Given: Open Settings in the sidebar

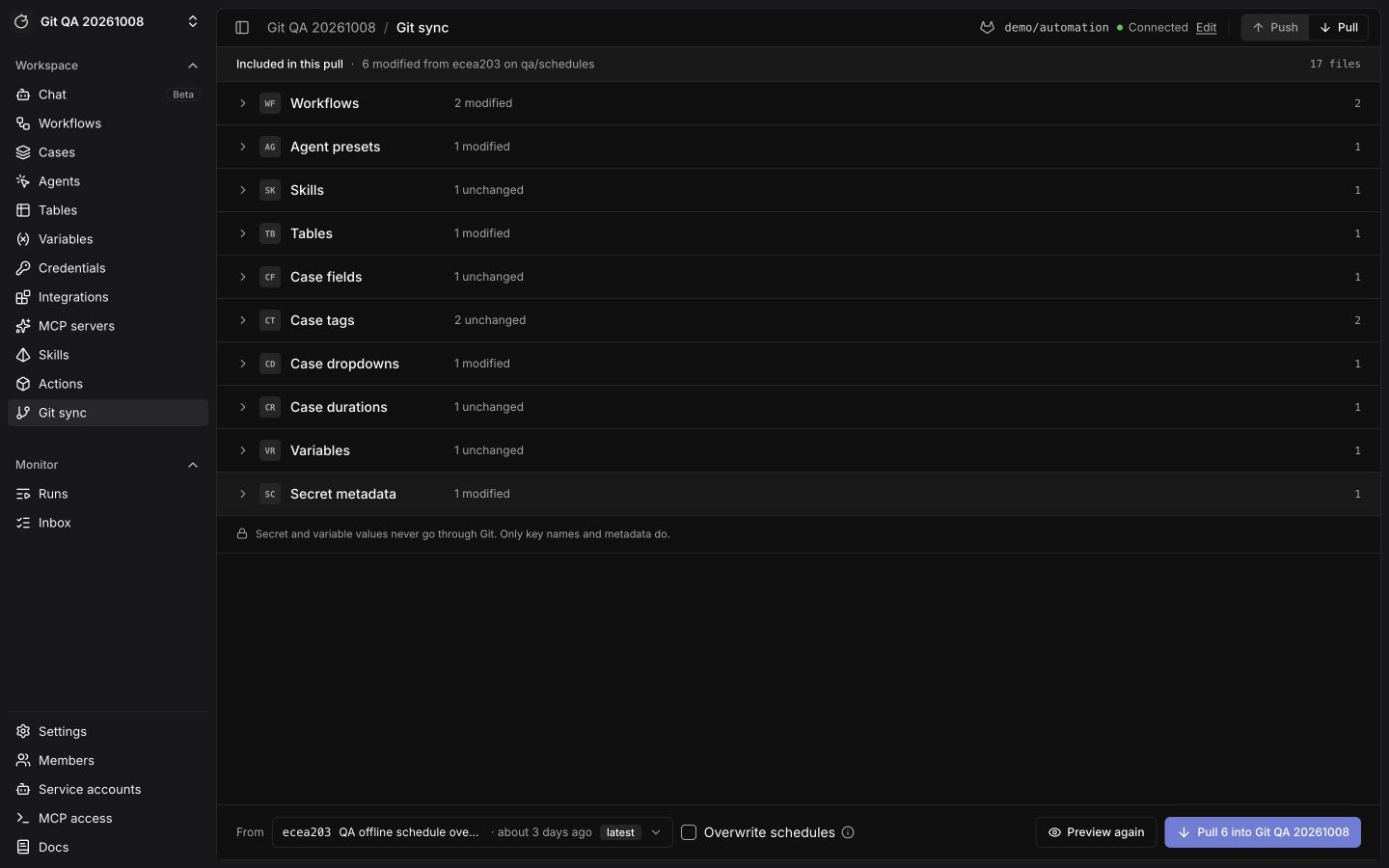Looking at the screenshot, I should (x=108, y=732).
